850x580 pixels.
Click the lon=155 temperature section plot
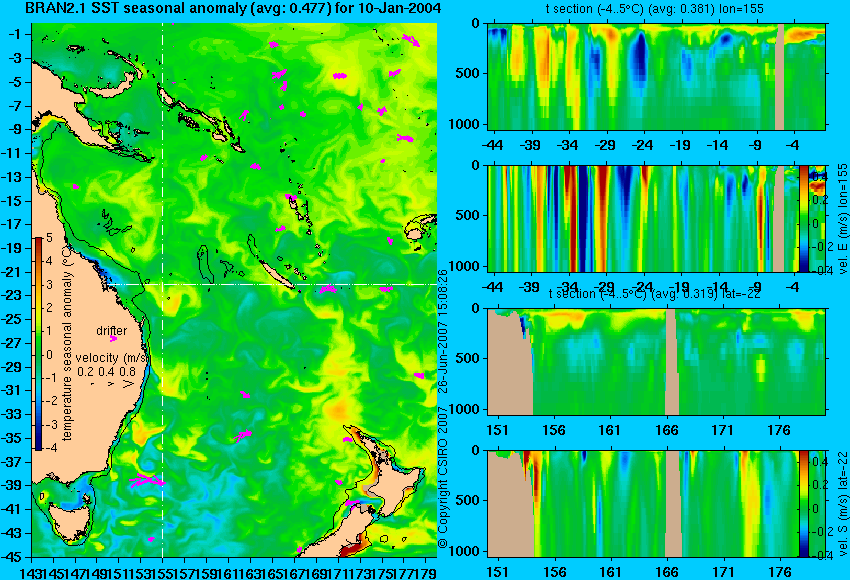click(x=656, y=76)
